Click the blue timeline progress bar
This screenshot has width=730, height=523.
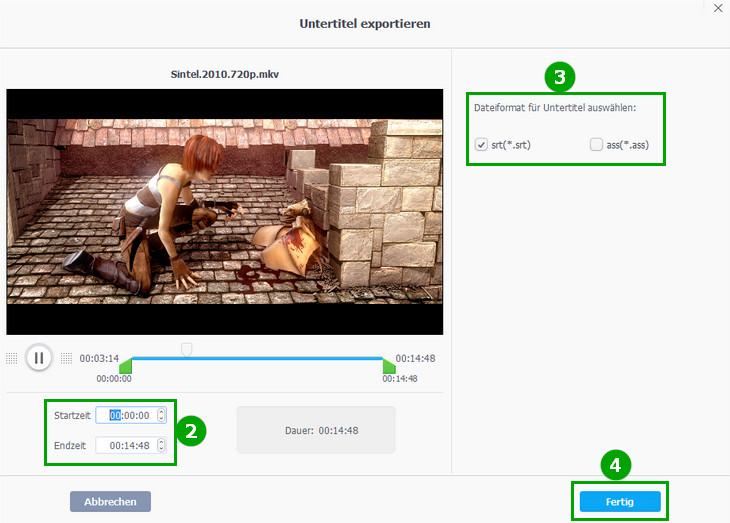click(x=257, y=359)
